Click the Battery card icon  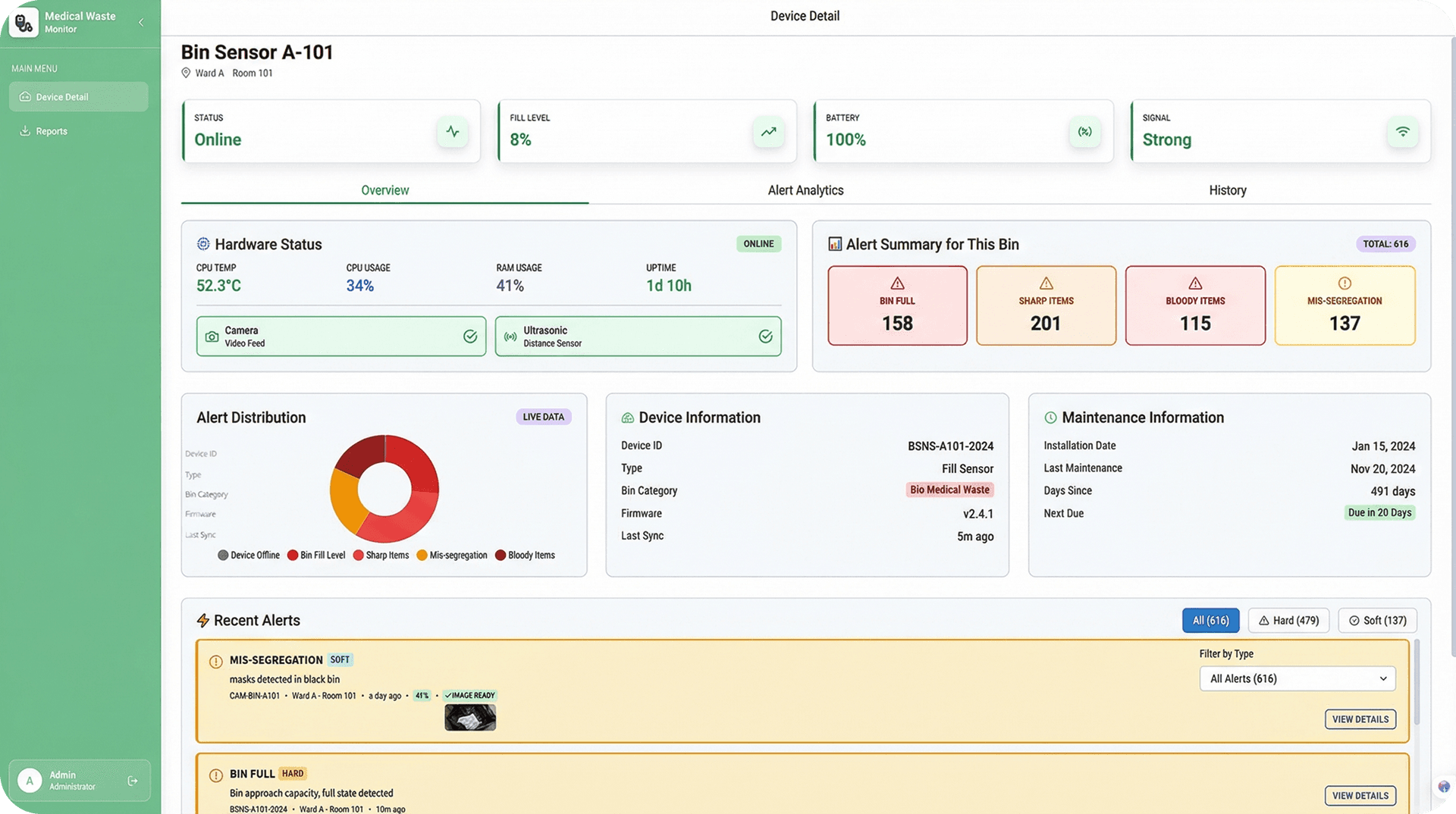pyautogui.click(x=1085, y=131)
